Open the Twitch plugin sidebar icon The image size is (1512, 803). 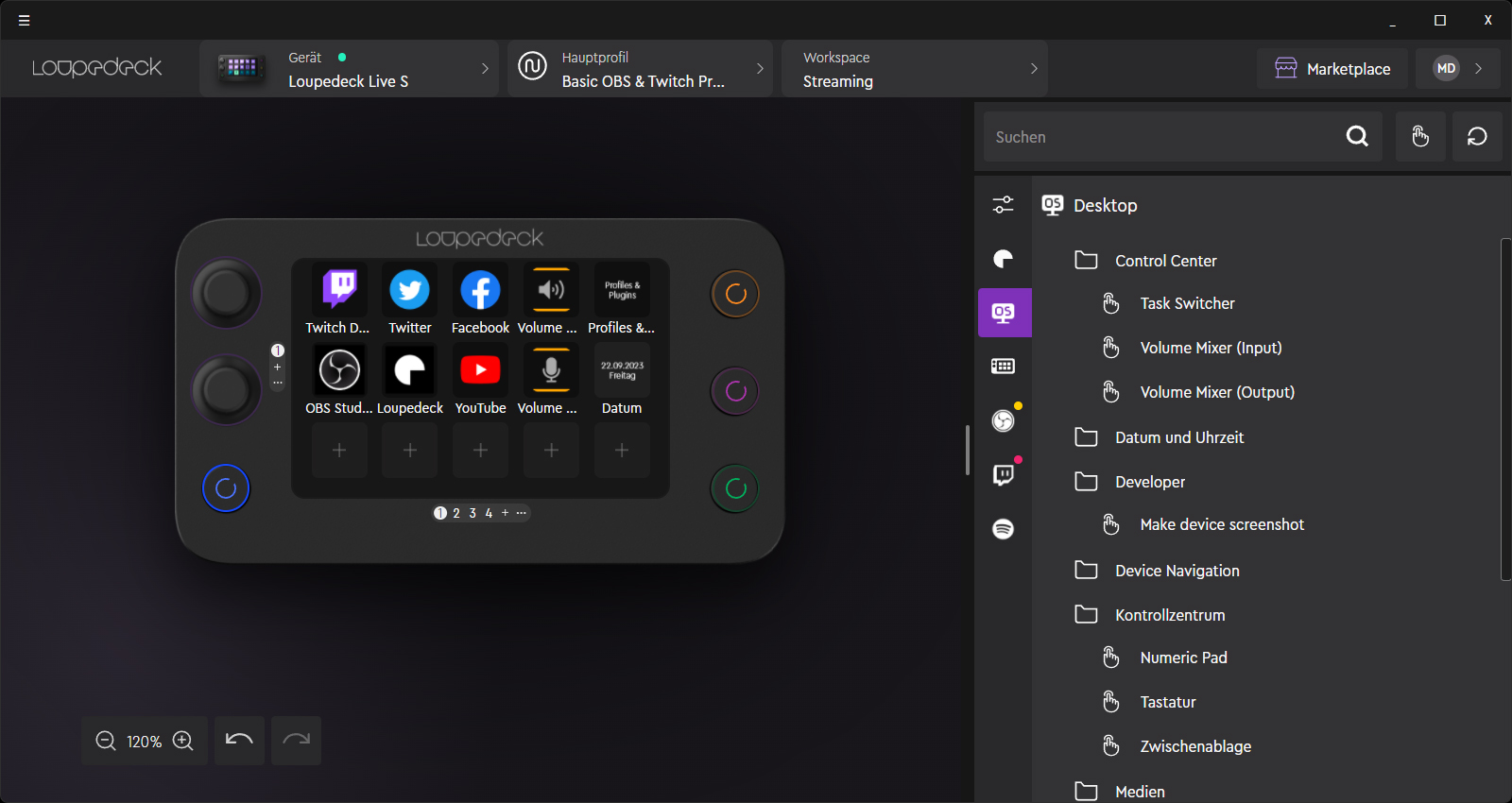(1004, 474)
